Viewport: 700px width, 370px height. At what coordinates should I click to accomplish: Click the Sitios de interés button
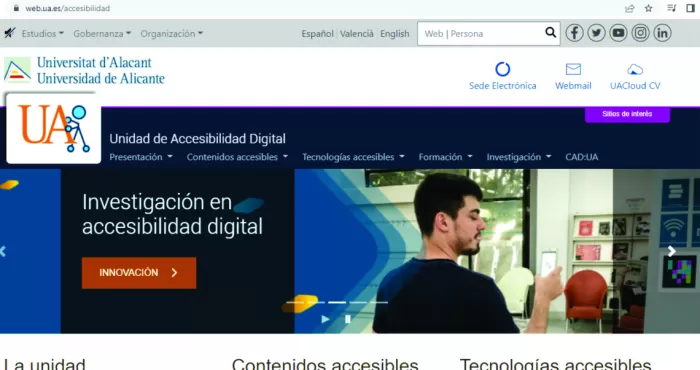point(627,114)
